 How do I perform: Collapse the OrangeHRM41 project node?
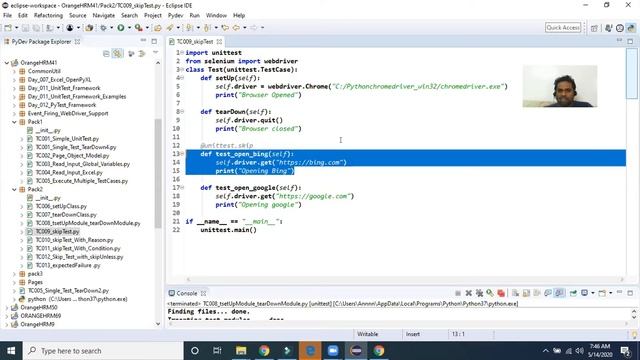pos(7,63)
